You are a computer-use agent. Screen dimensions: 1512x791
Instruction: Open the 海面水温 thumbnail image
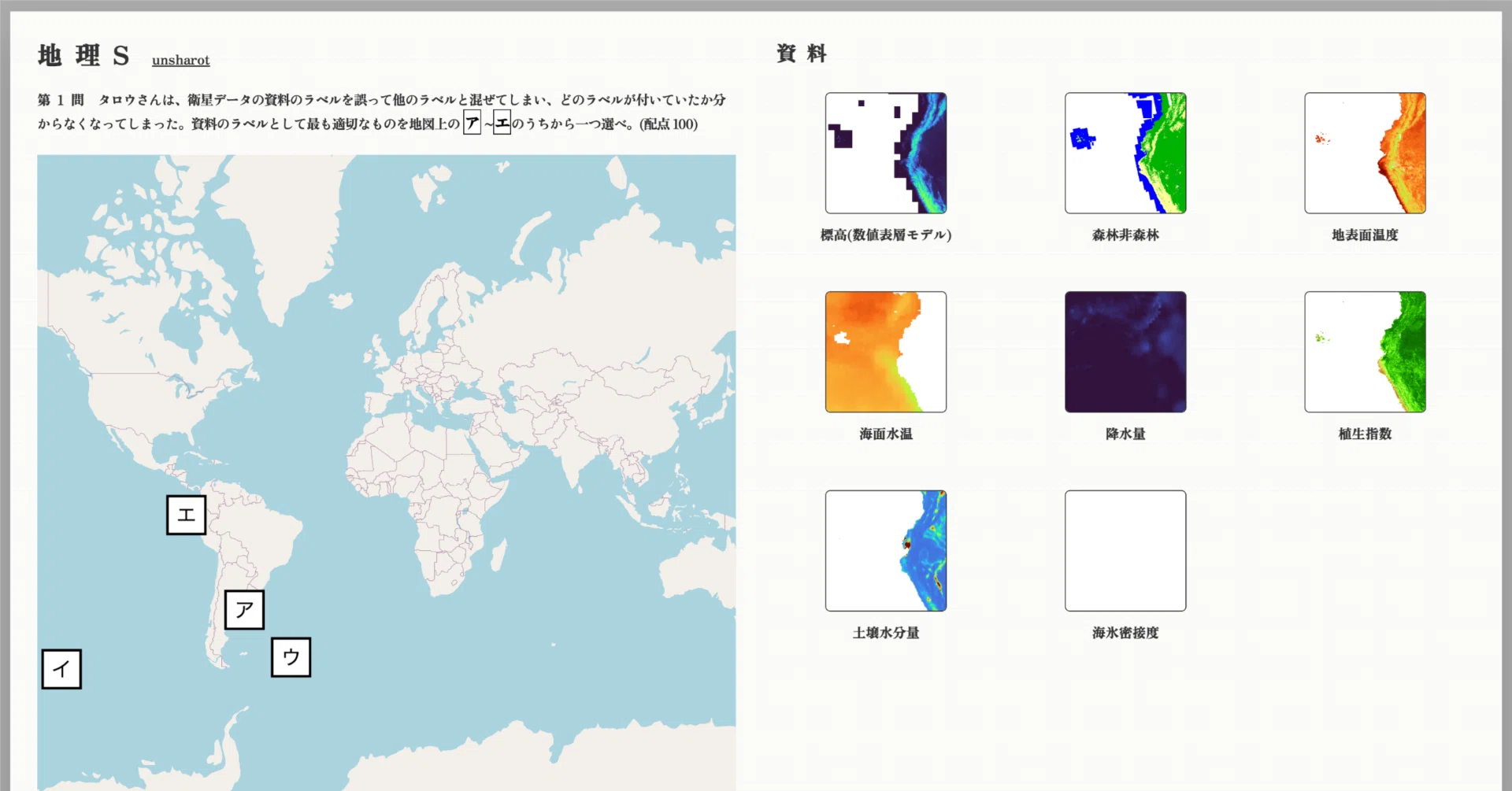coord(886,352)
